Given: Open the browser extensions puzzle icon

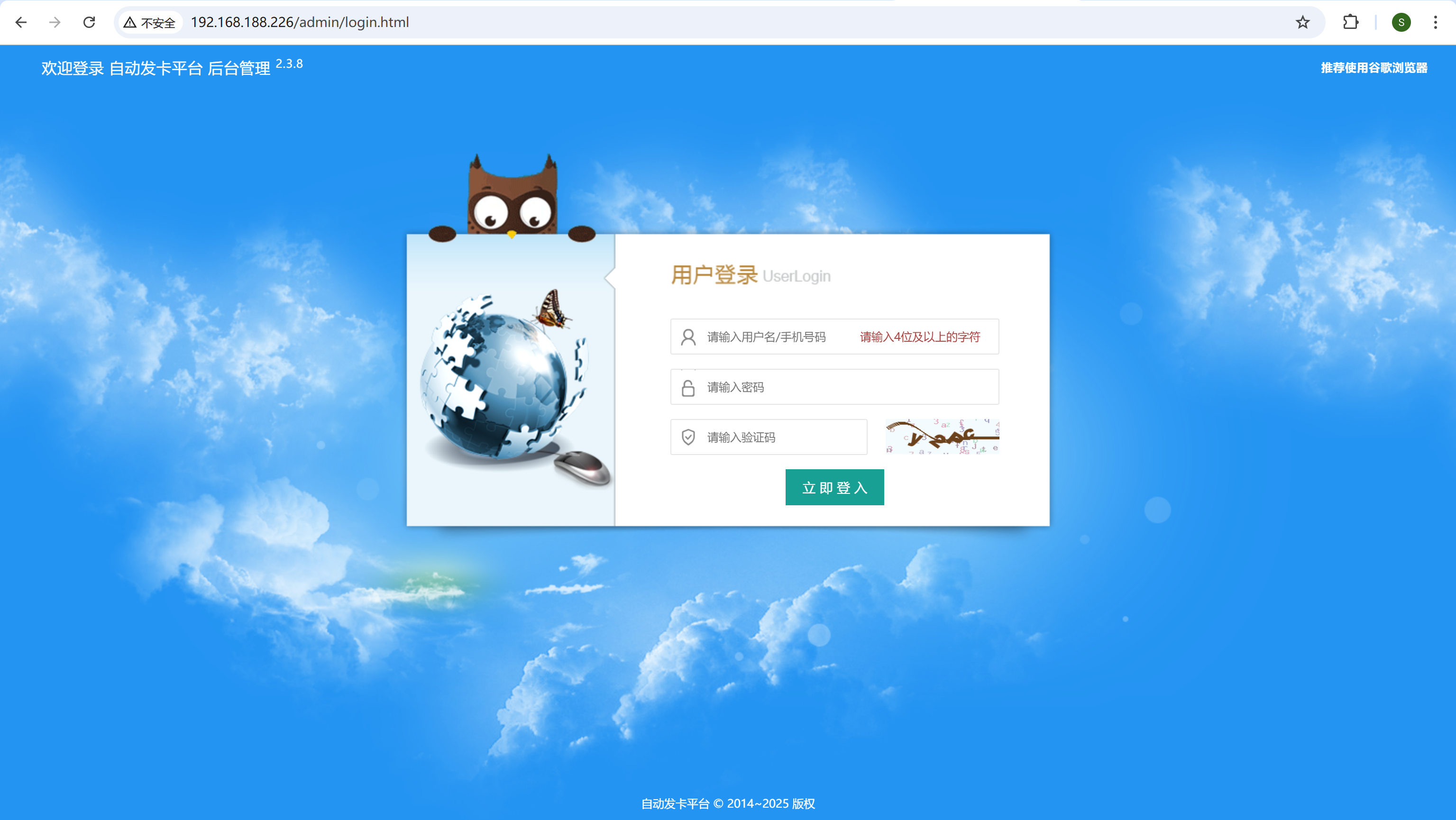Looking at the screenshot, I should (x=1350, y=22).
